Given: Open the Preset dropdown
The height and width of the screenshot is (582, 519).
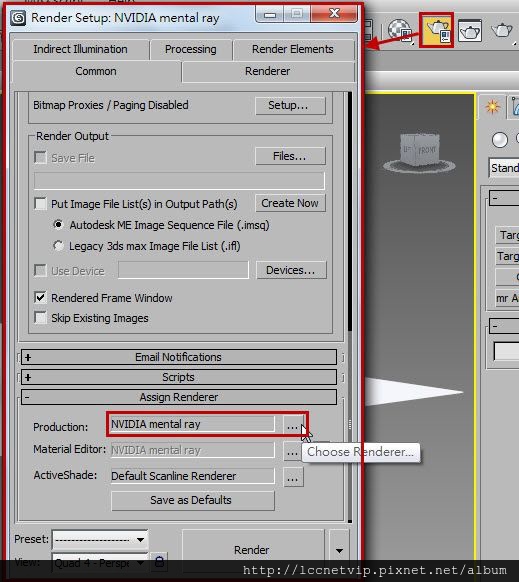Looking at the screenshot, I should (x=99, y=539).
